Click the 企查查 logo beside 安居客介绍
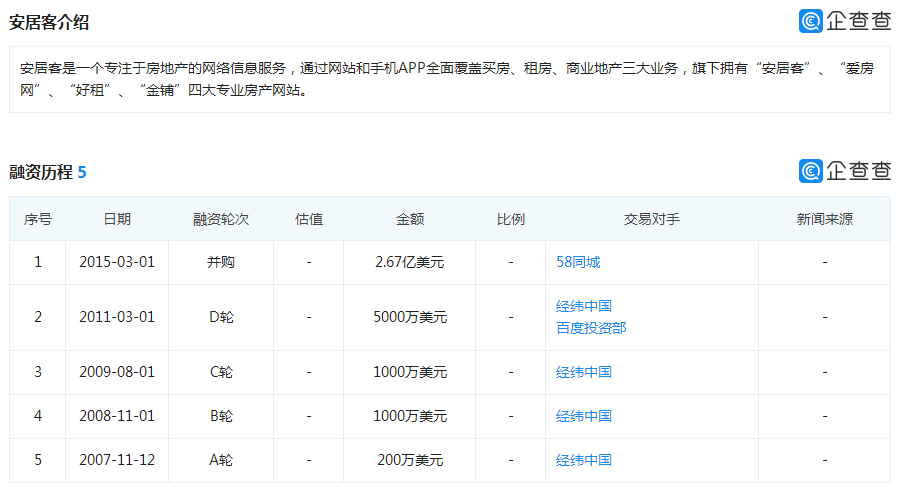Screen dimensions: 905x487 coord(844,21)
